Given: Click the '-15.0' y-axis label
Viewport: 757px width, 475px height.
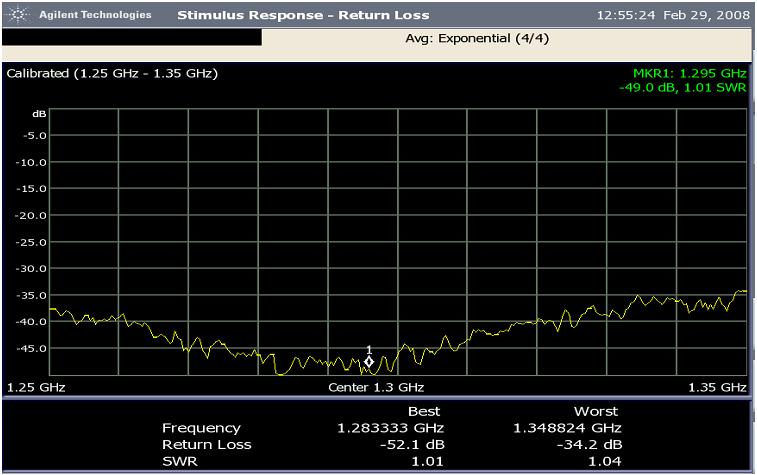Looking at the screenshot, I should pyautogui.click(x=31, y=189).
